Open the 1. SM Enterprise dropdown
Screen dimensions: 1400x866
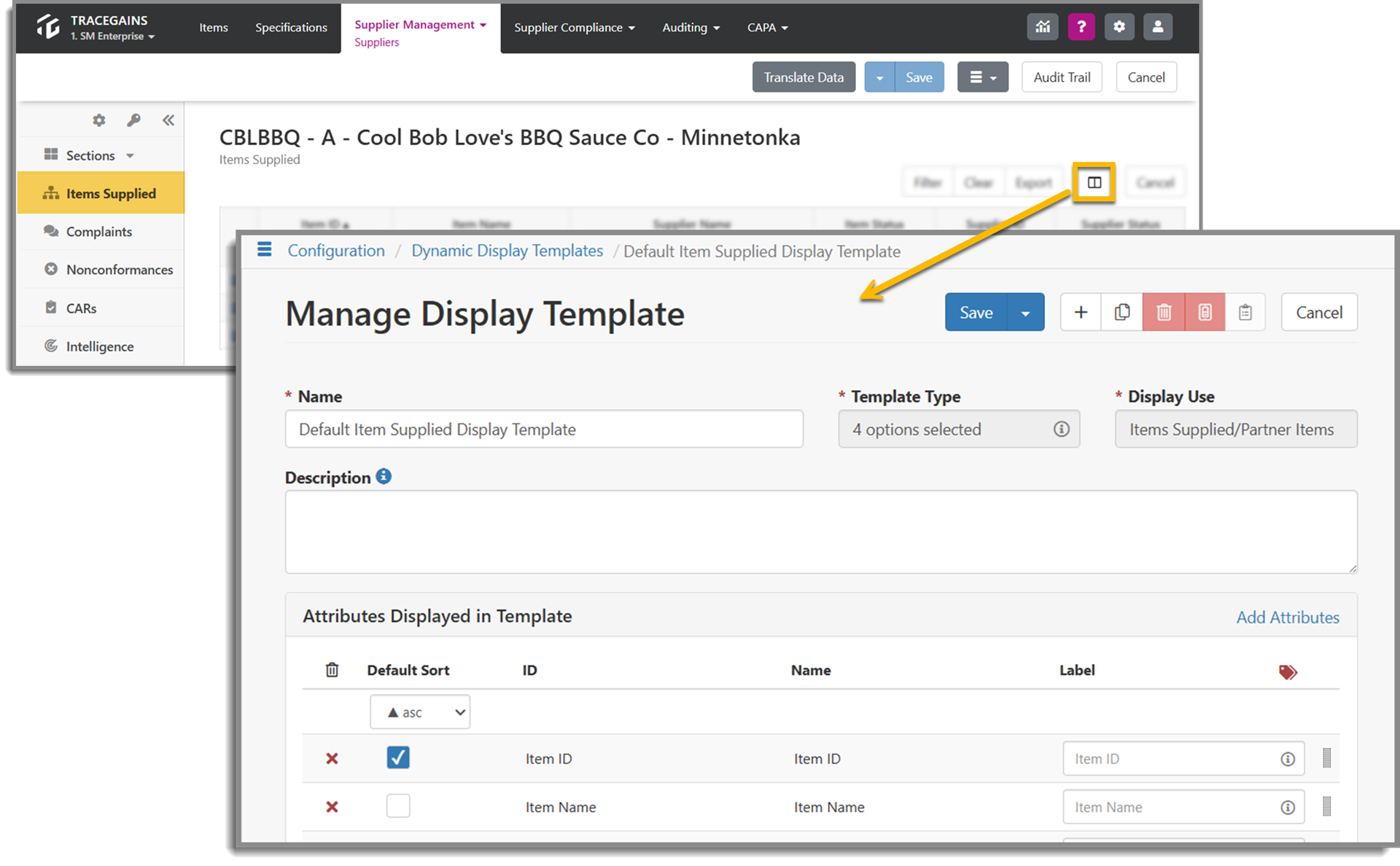(113, 36)
